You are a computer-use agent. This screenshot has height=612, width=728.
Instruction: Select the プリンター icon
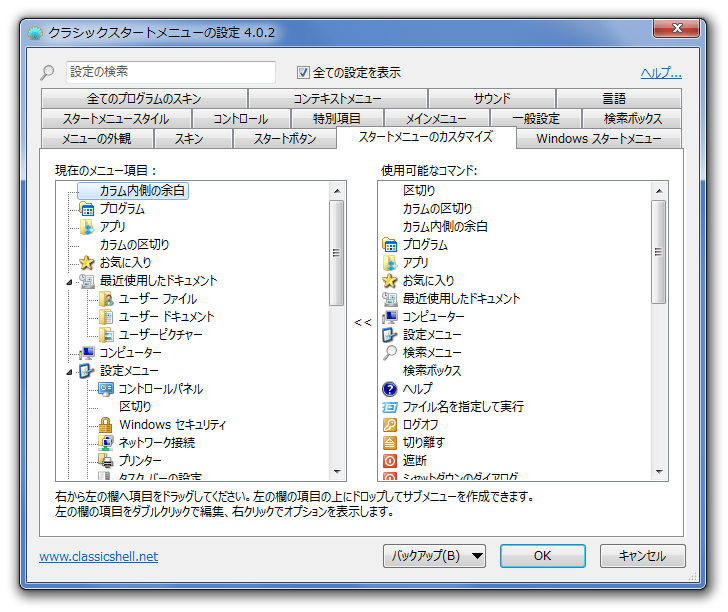[106, 461]
